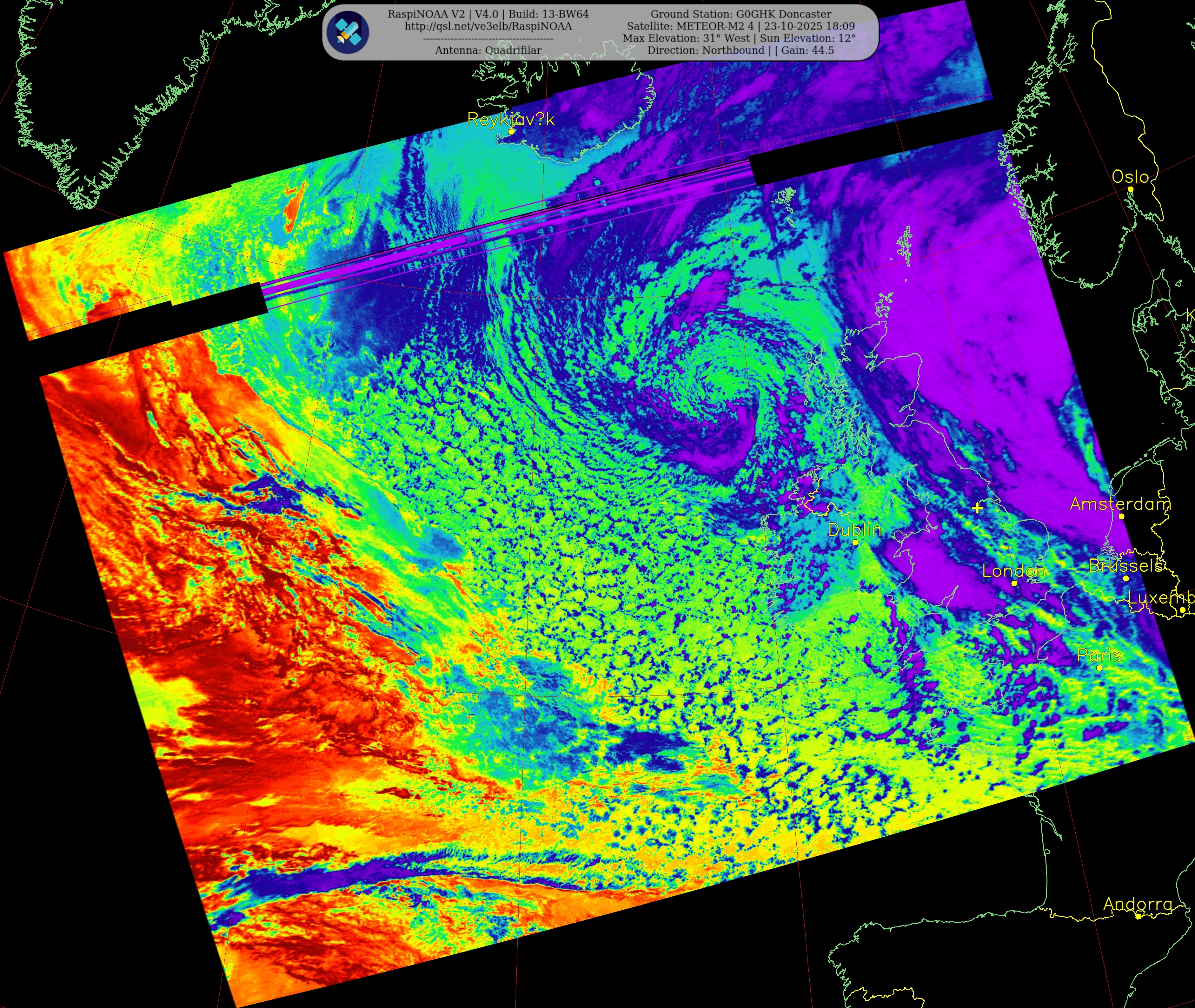The height and width of the screenshot is (1008, 1195).
Task: Click the London city marker dot
Action: click(x=1014, y=583)
